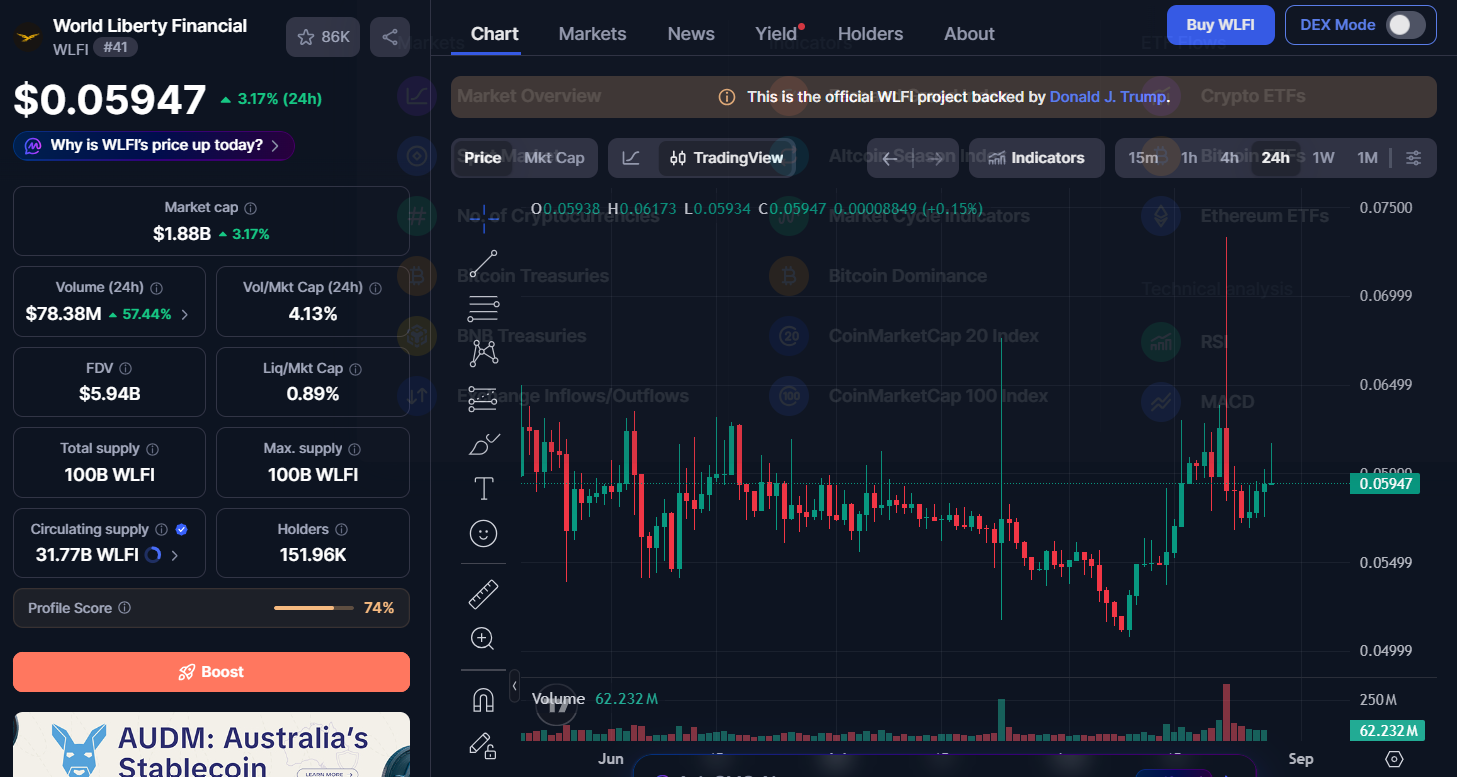The height and width of the screenshot is (777, 1457).
Task: Open the Markets tab
Action: click(x=593, y=34)
